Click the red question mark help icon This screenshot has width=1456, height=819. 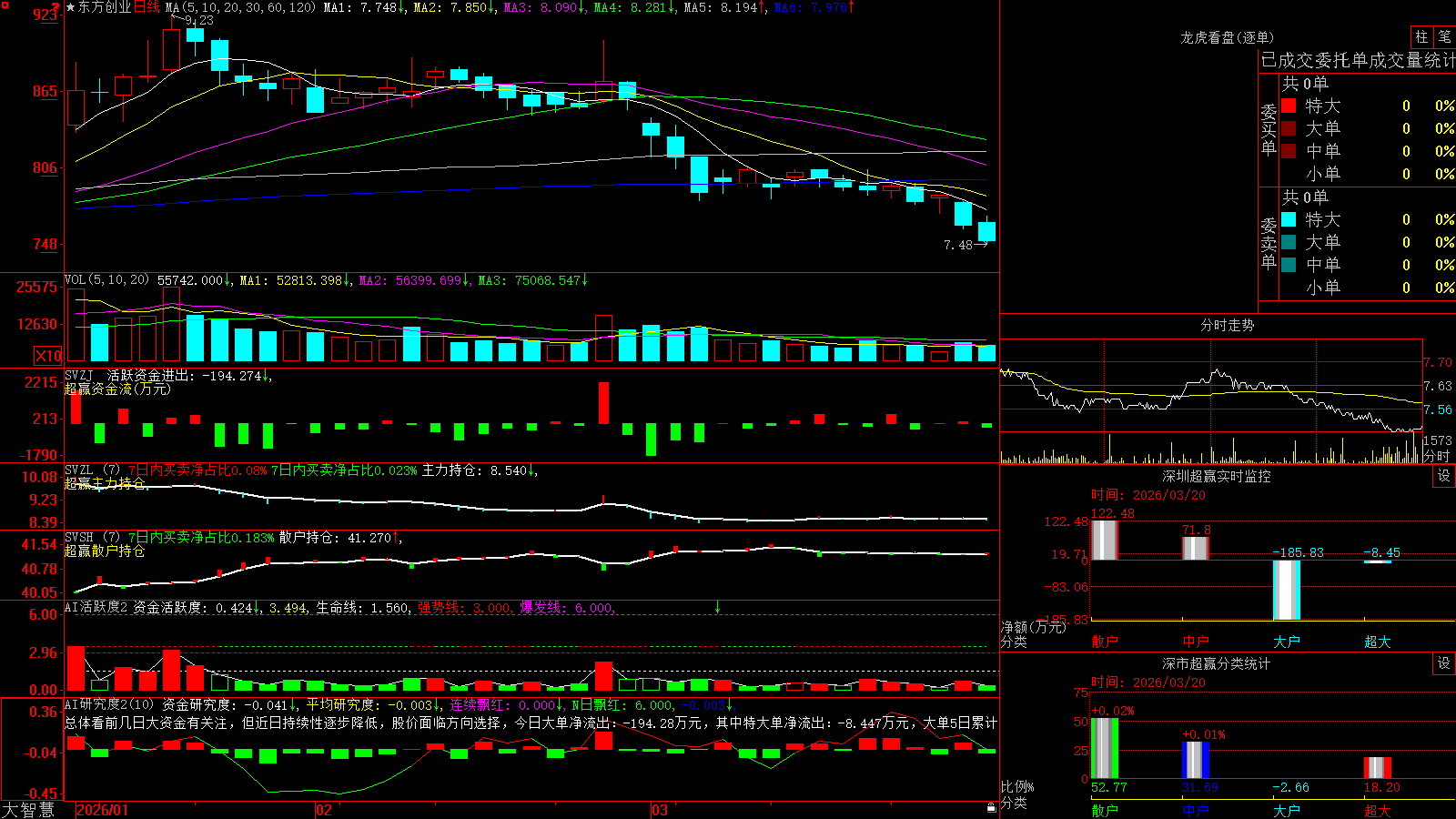(56, 9)
